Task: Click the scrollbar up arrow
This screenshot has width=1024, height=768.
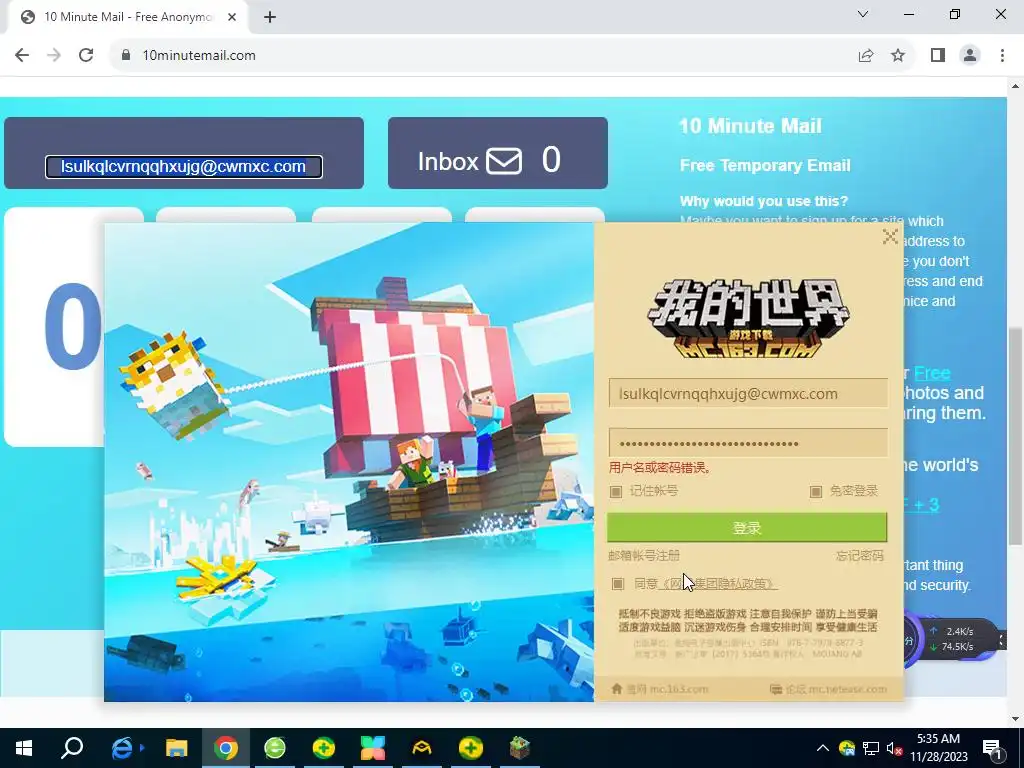Action: (x=1015, y=86)
